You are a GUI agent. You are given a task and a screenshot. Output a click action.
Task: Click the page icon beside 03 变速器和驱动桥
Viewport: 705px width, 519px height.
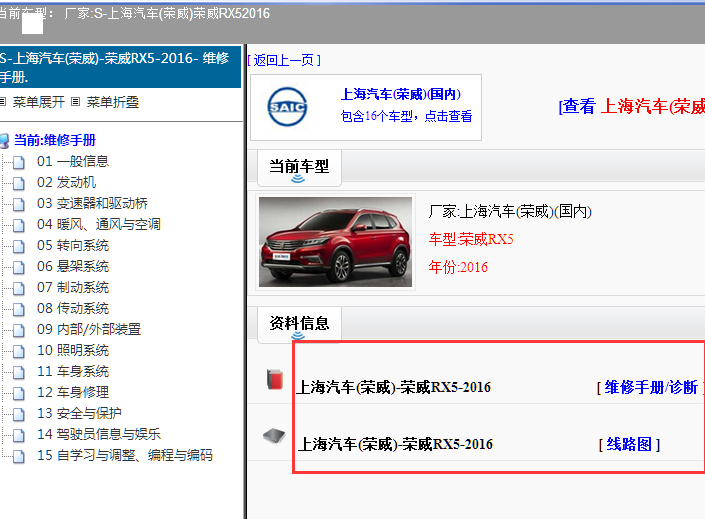pyautogui.click(x=19, y=204)
